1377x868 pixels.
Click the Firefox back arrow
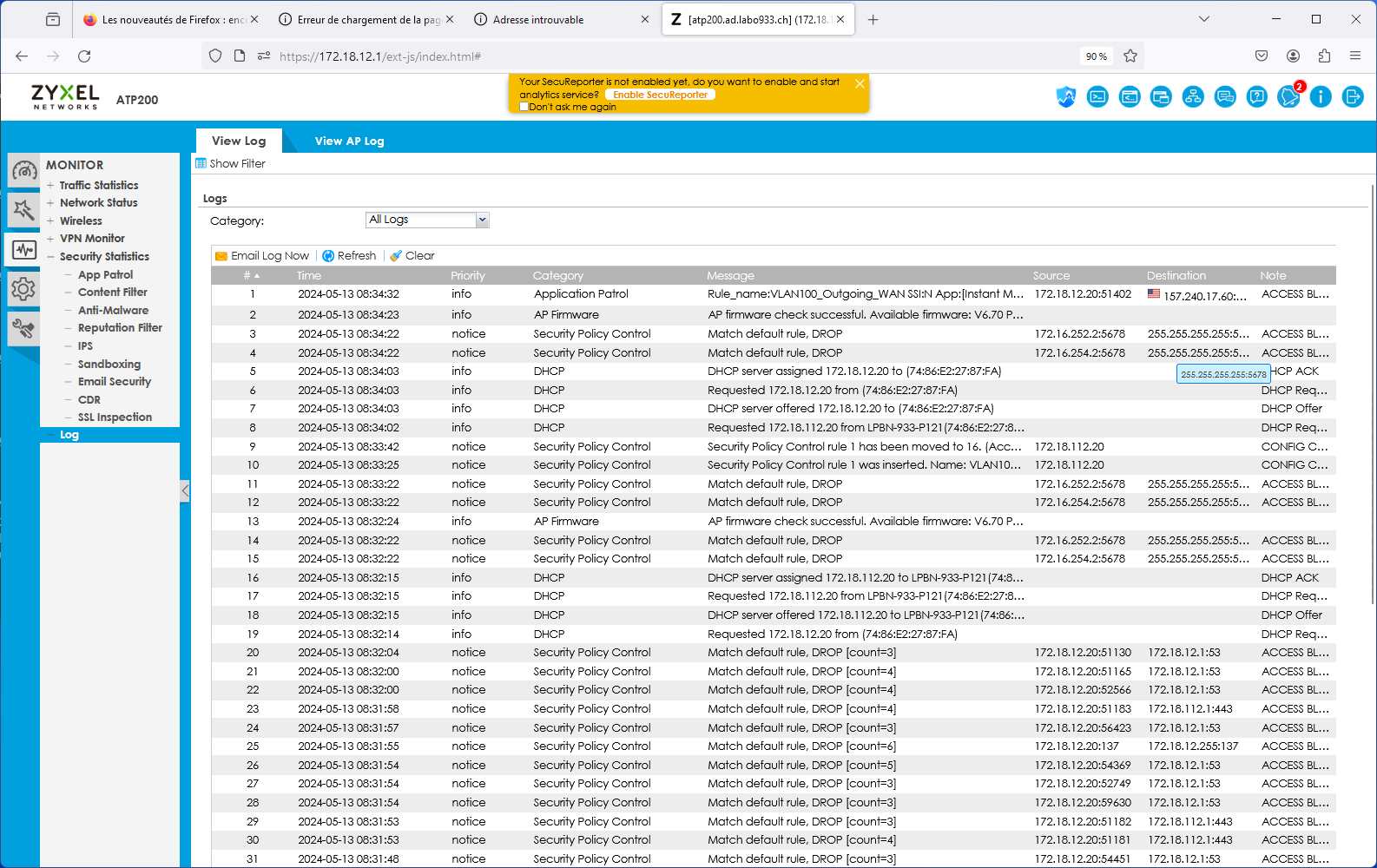pos(22,56)
